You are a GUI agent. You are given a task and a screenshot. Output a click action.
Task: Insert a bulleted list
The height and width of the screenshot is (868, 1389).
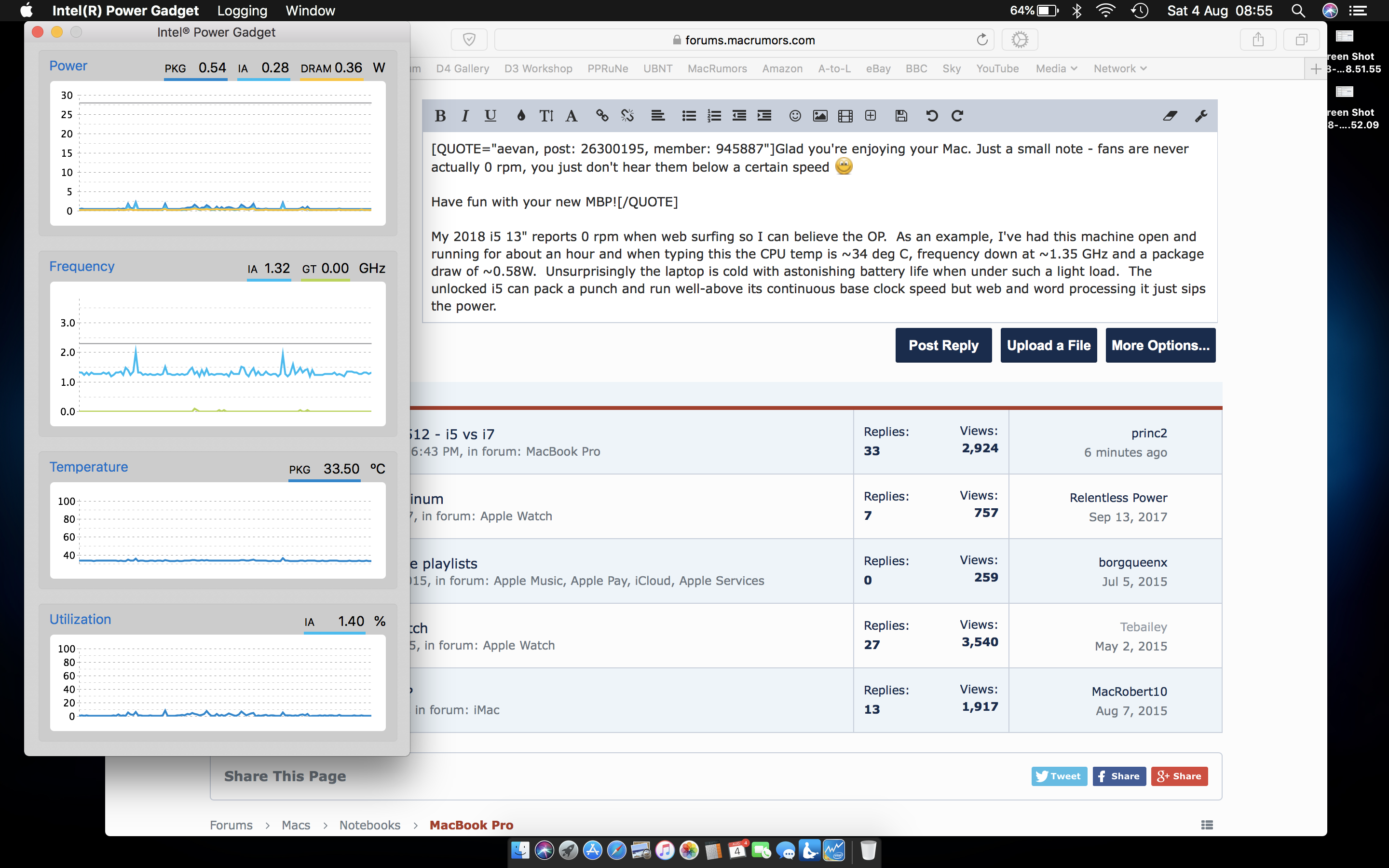pyautogui.click(x=689, y=116)
